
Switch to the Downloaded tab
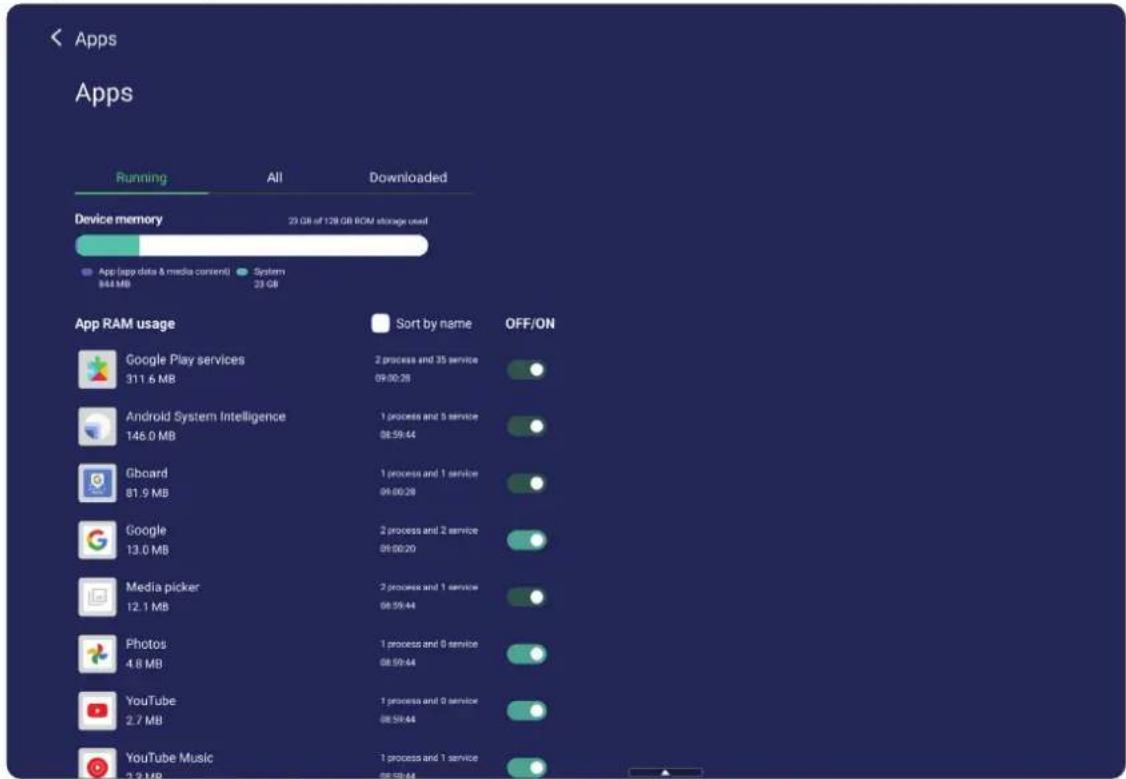coord(408,177)
